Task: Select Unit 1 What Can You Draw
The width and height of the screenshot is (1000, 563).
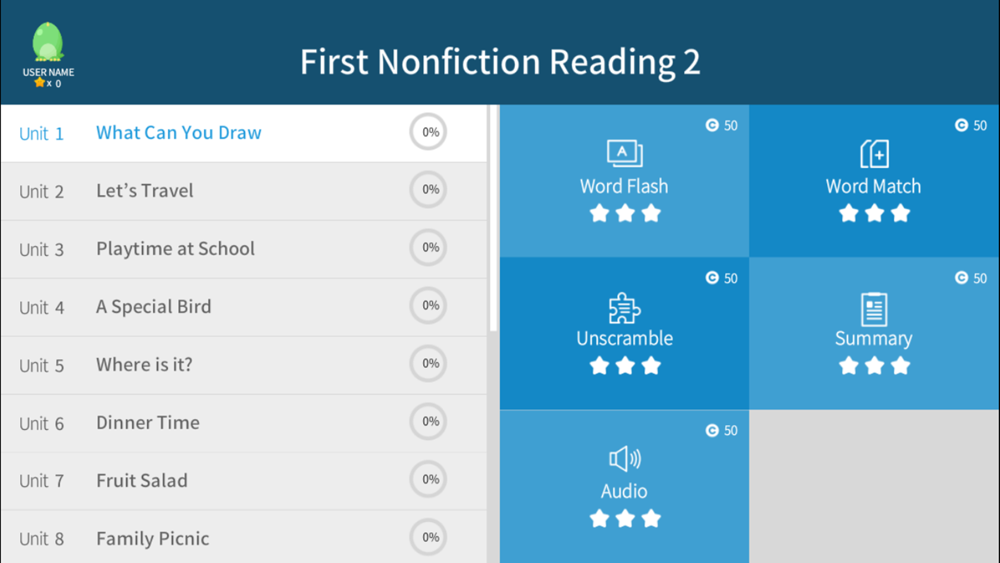Action: (244, 133)
